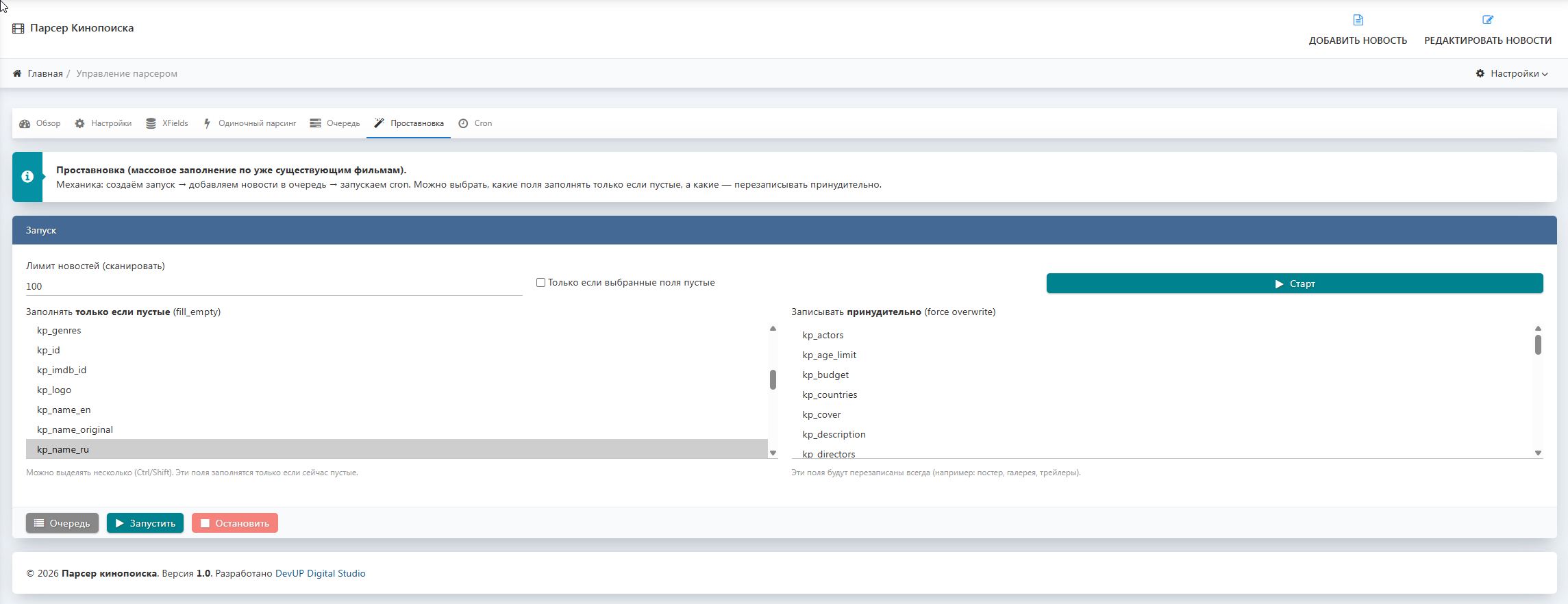Focus the Лимит новостей input field

[274, 286]
